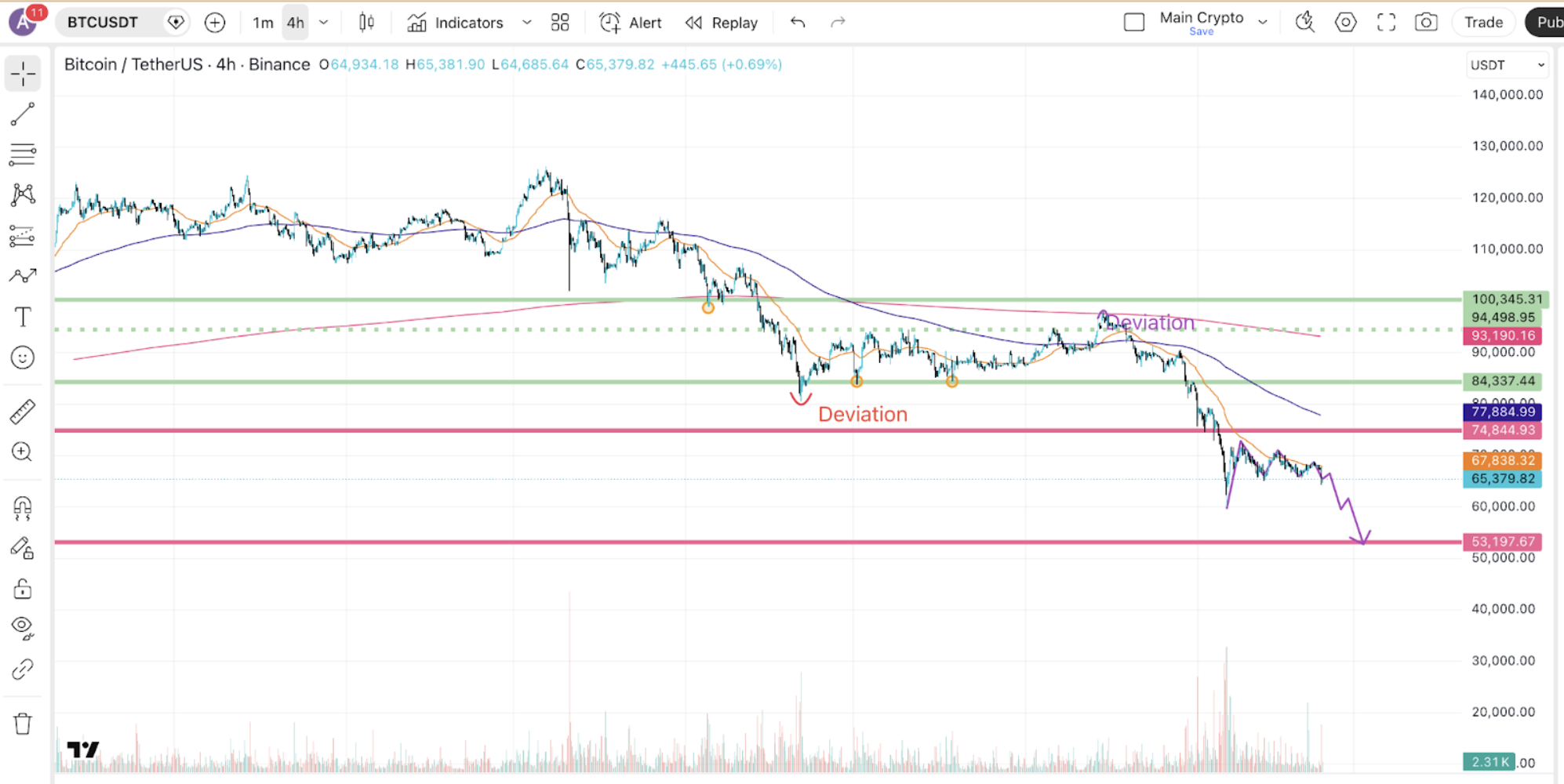Viewport: 1564px width, 784px height.
Task: Open the emoji icons tool
Action: click(x=23, y=358)
